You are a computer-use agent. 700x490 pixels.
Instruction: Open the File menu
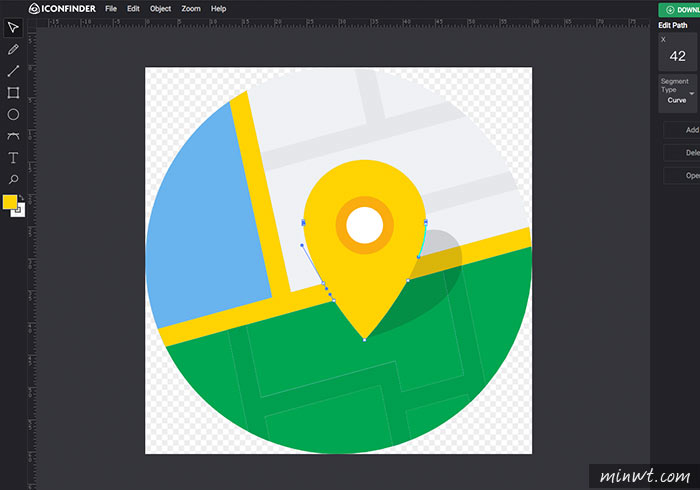click(111, 8)
